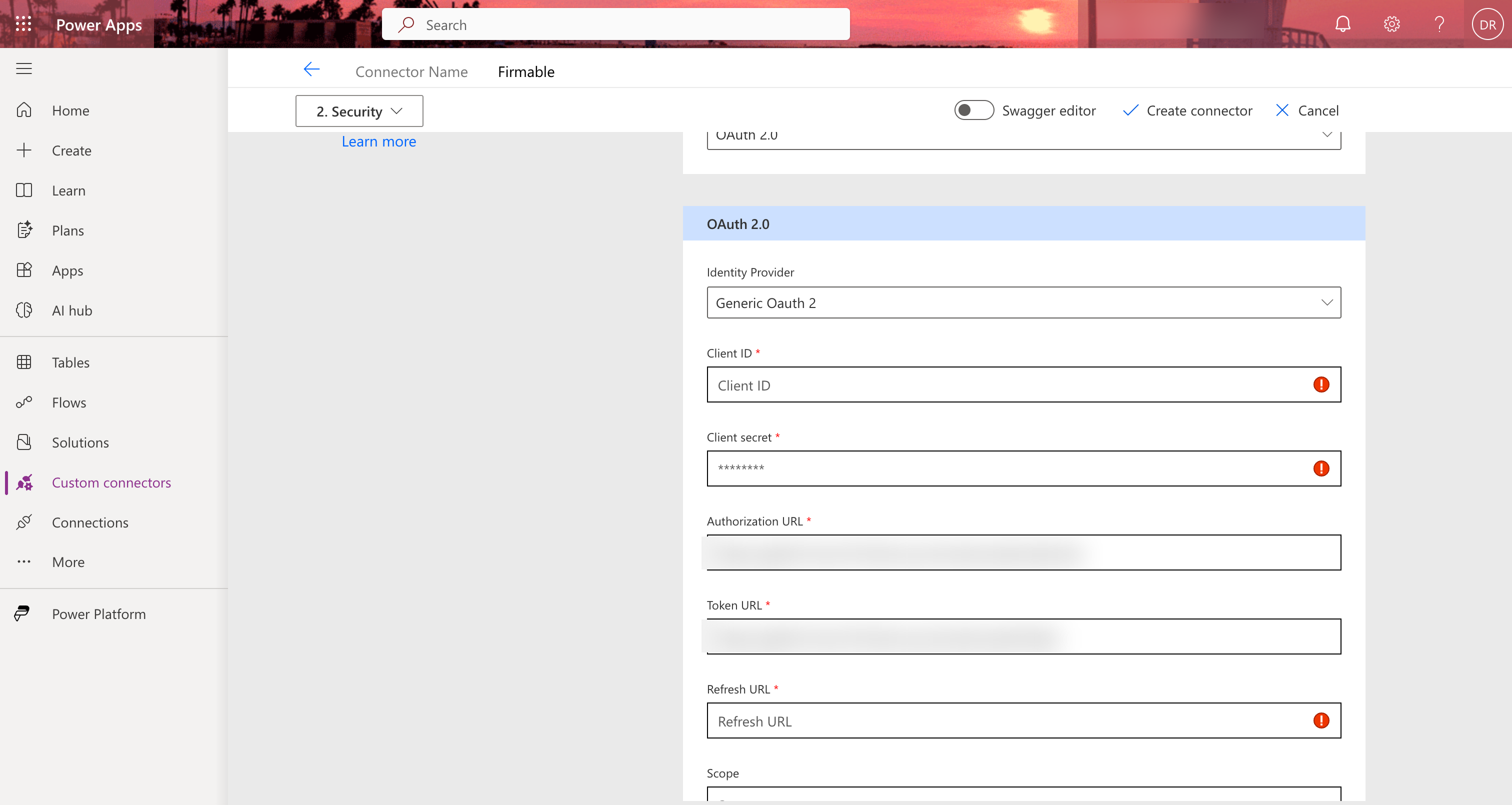Toggle the Swagger editor switch
This screenshot has width=1512, height=805.
[x=974, y=110]
